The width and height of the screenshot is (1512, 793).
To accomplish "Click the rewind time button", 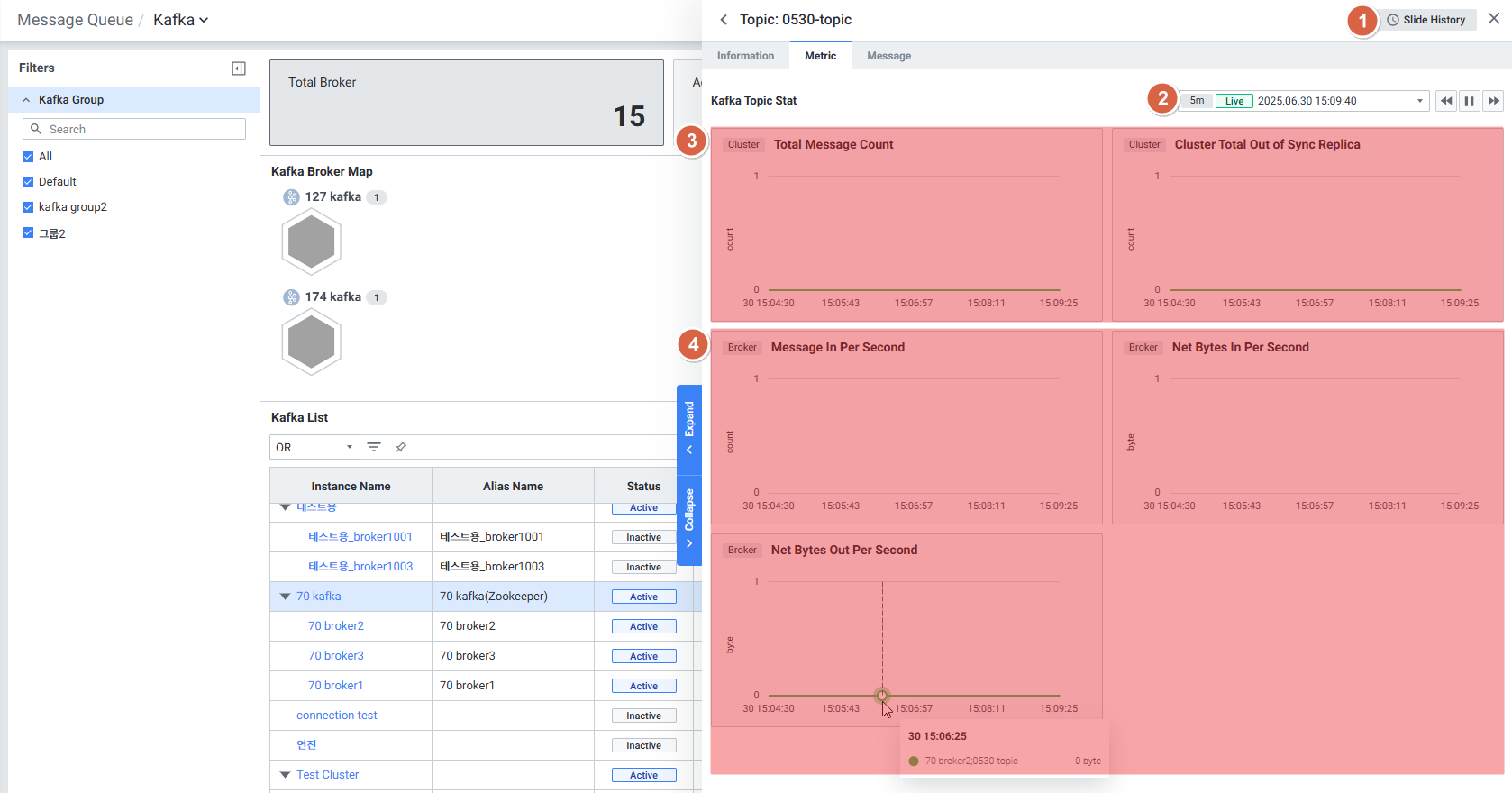I will 1445,101.
